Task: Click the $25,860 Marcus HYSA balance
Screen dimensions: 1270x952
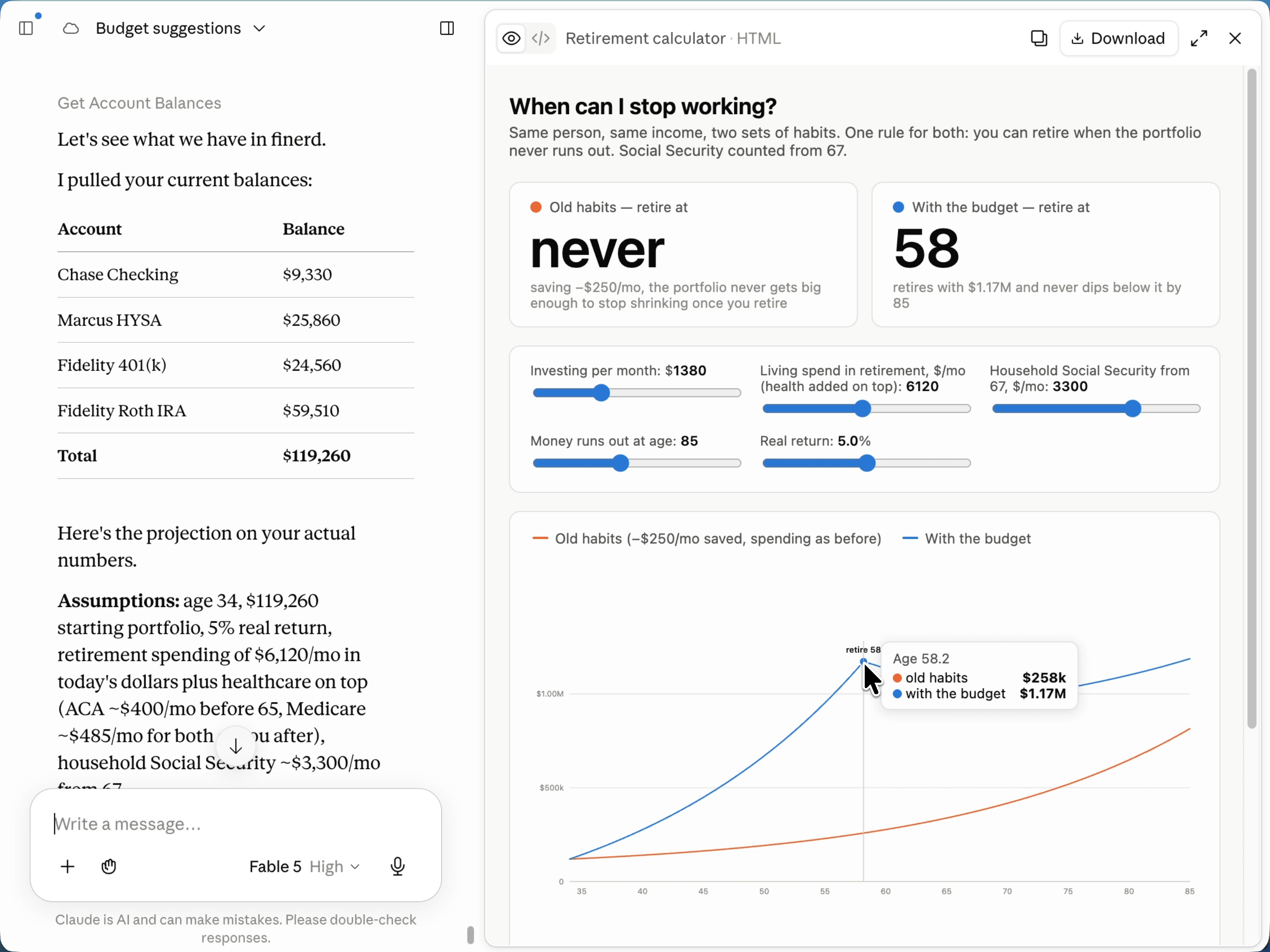Action: [x=311, y=320]
